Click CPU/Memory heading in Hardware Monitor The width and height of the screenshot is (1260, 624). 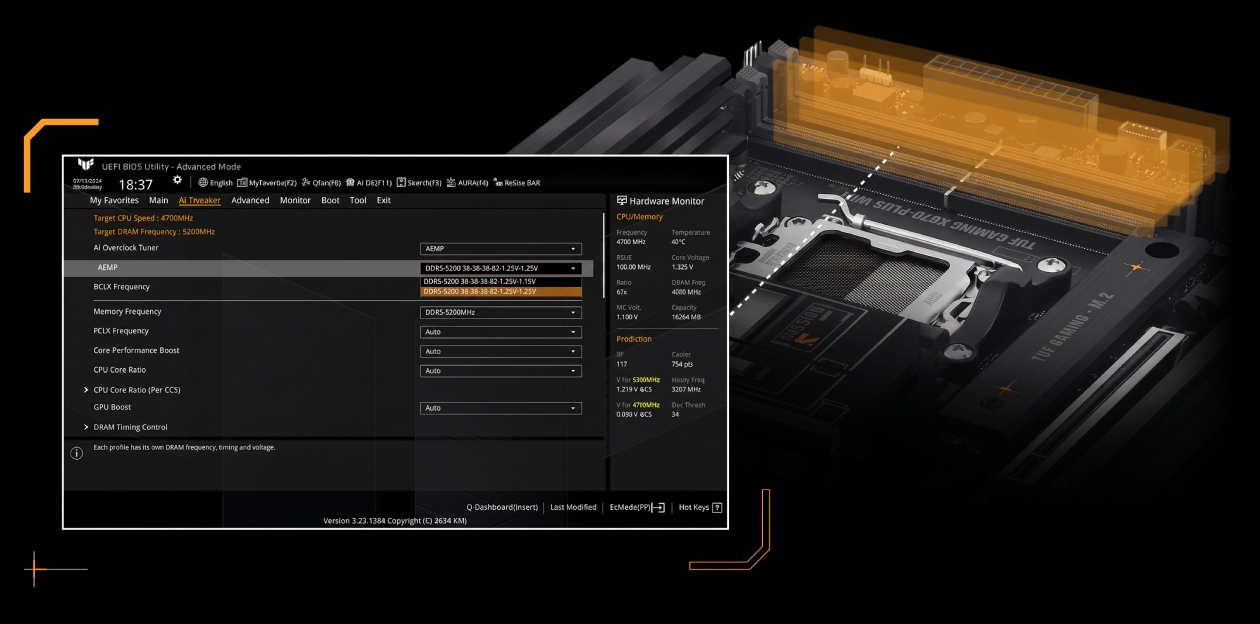[x=639, y=216]
